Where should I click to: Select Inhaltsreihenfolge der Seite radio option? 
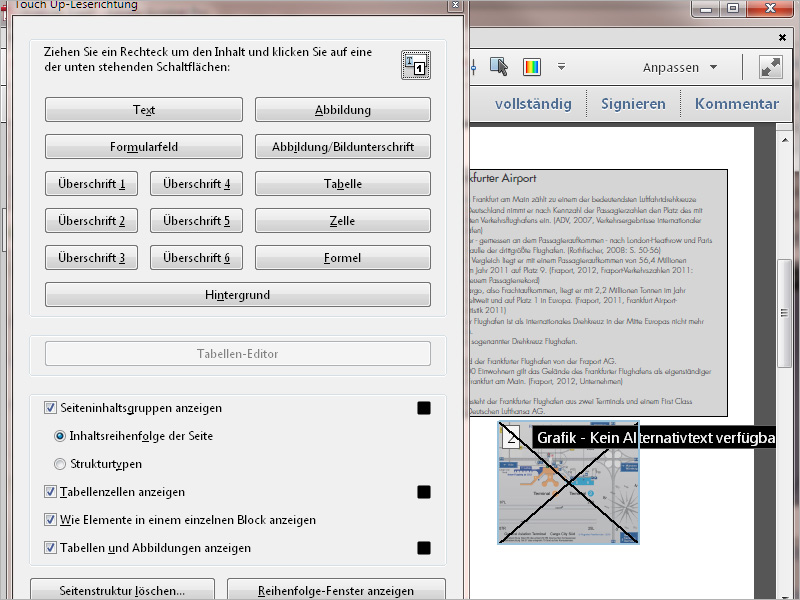point(60,436)
